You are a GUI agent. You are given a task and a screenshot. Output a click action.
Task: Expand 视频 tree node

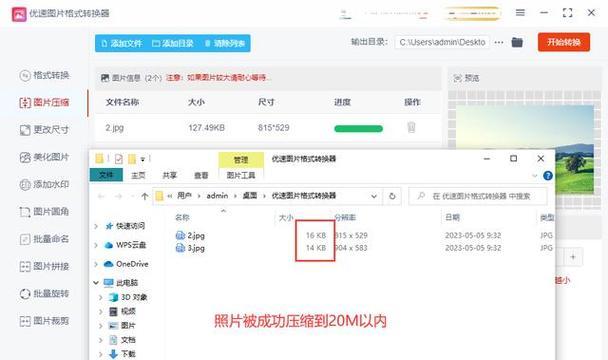coord(101,312)
